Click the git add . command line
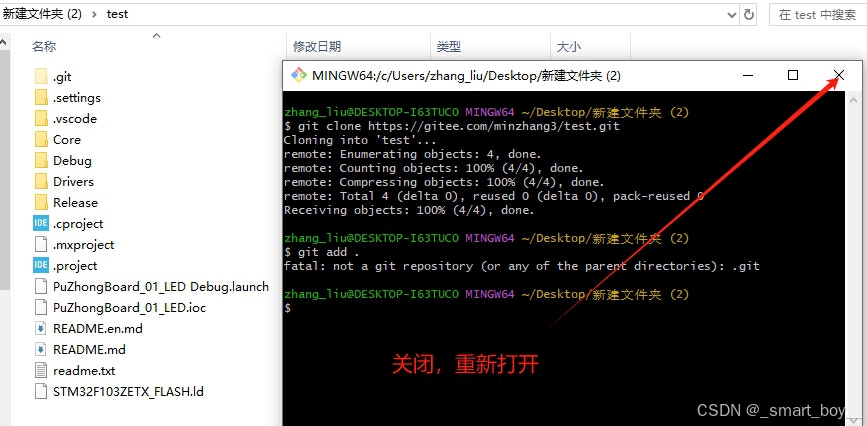Image resolution: width=867 pixels, height=426 pixels. point(322,252)
